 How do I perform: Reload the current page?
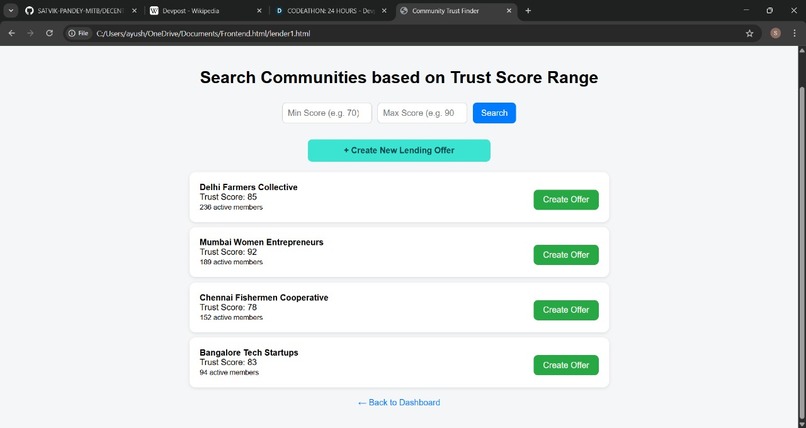[x=49, y=33]
